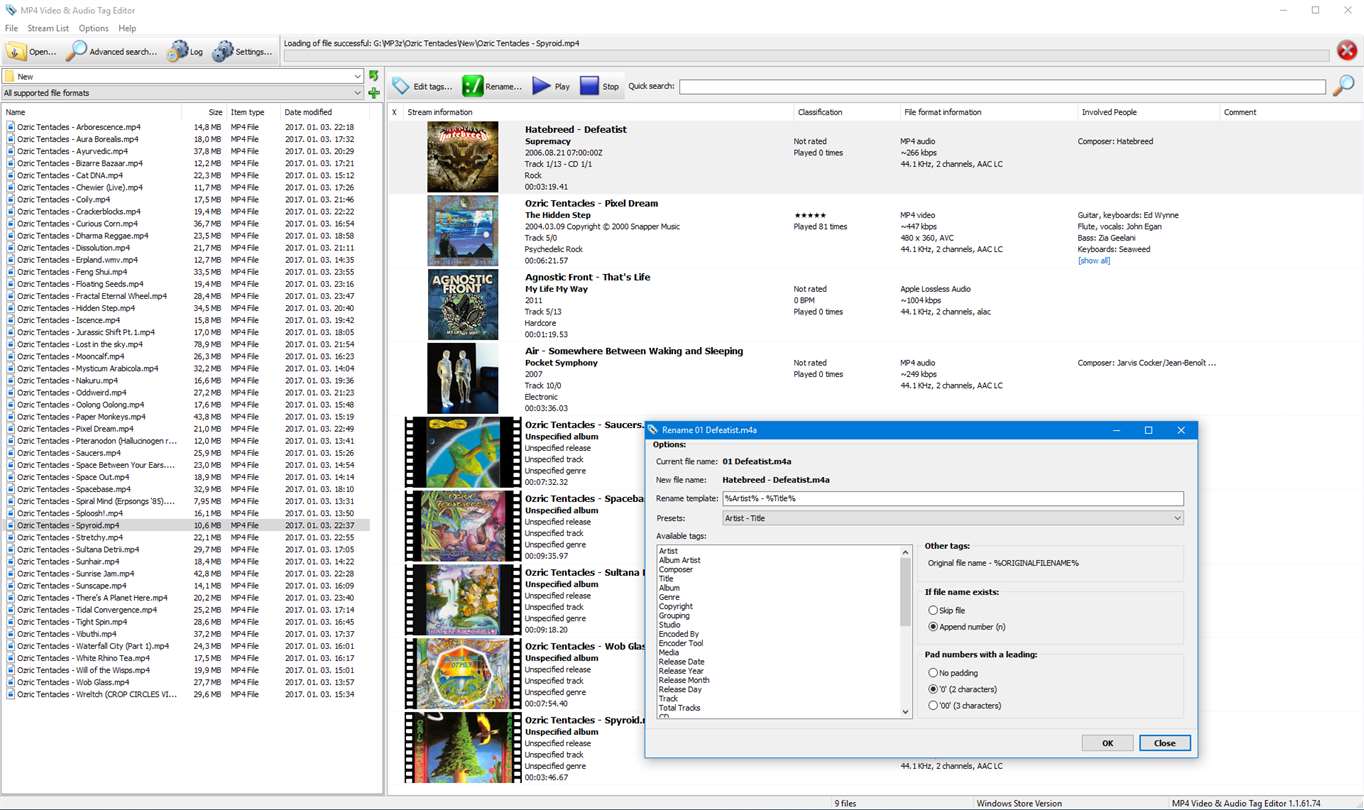Click the Classification column header
This screenshot has height=810, width=1364.
[x=845, y=112]
